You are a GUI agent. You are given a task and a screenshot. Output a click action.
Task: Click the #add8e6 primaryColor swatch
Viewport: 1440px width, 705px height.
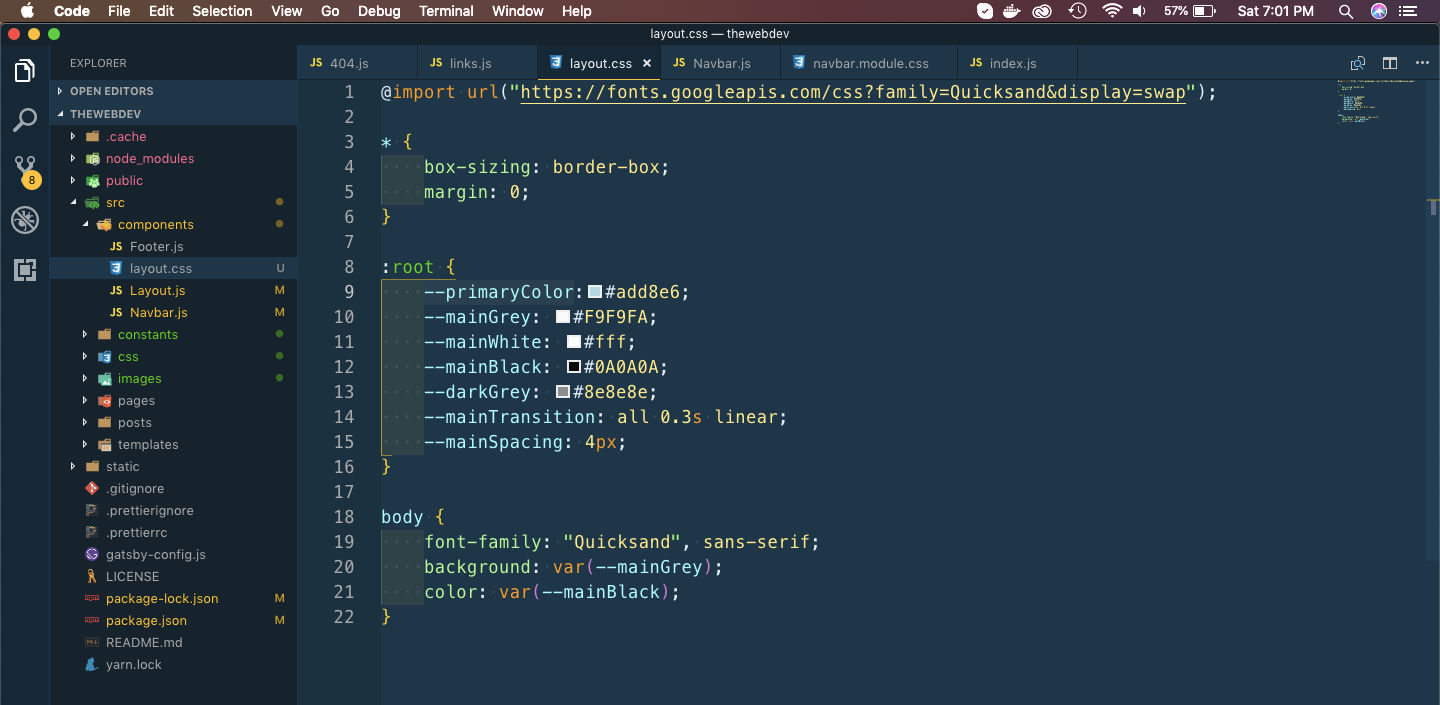tap(595, 292)
